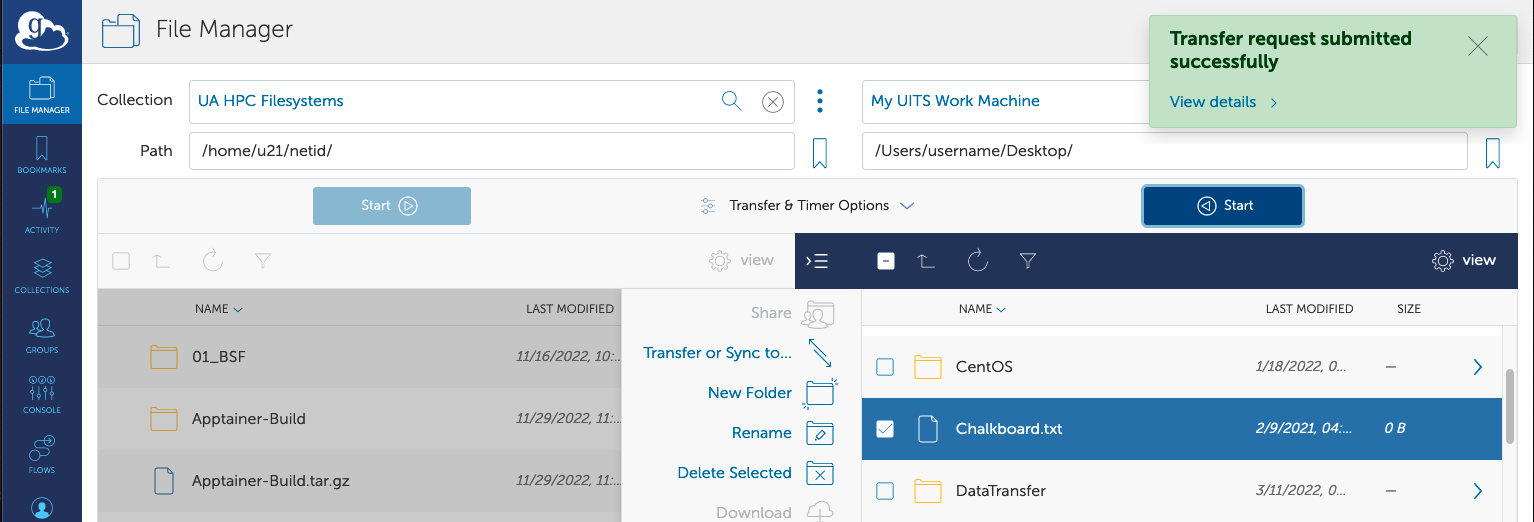Close the transfer success notification
The width and height of the screenshot is (1534, 522).
pyautogui.click(x=1478, y=46)
